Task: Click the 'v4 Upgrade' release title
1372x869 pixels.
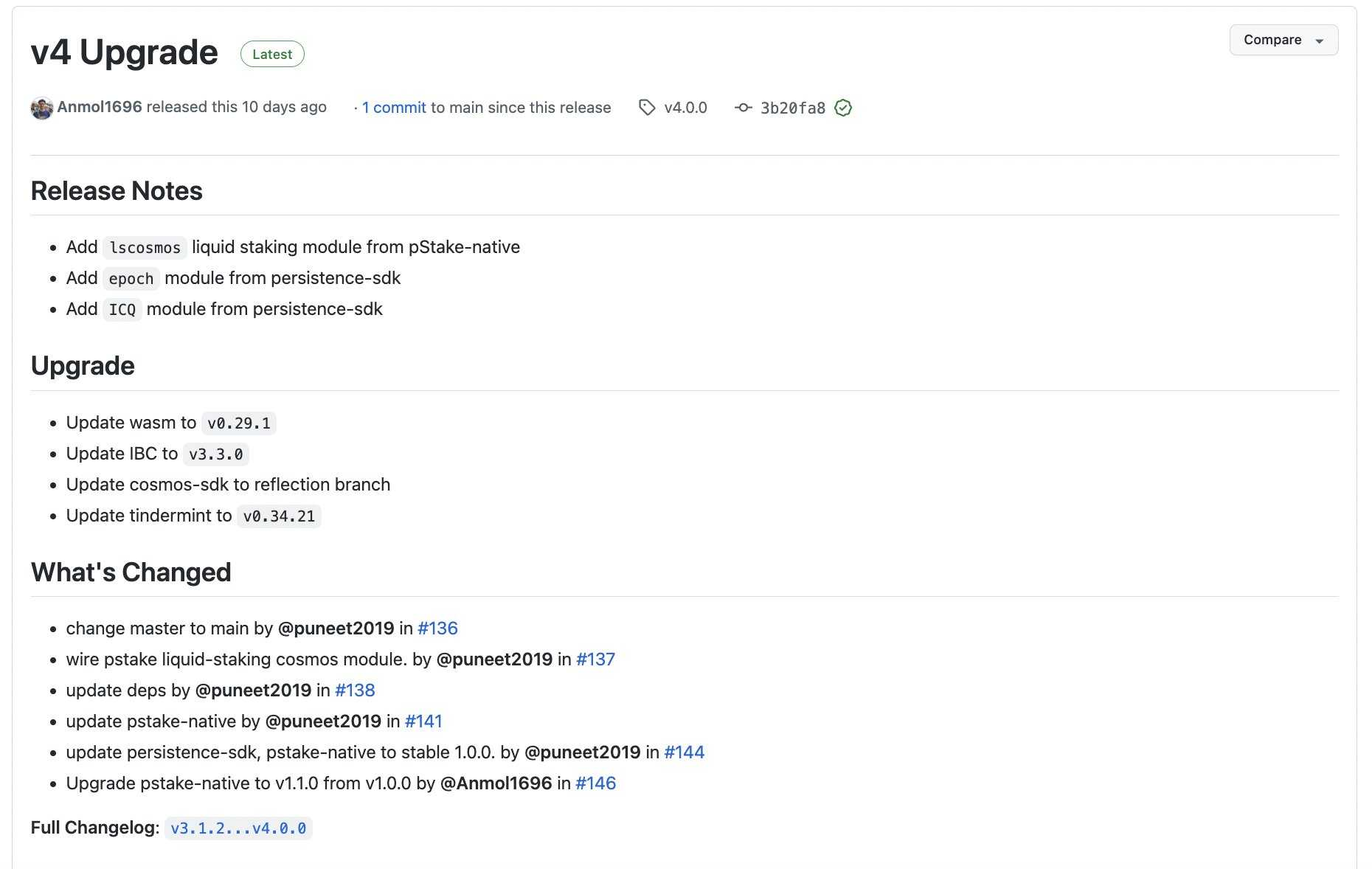Action: [x=125, y=52]
